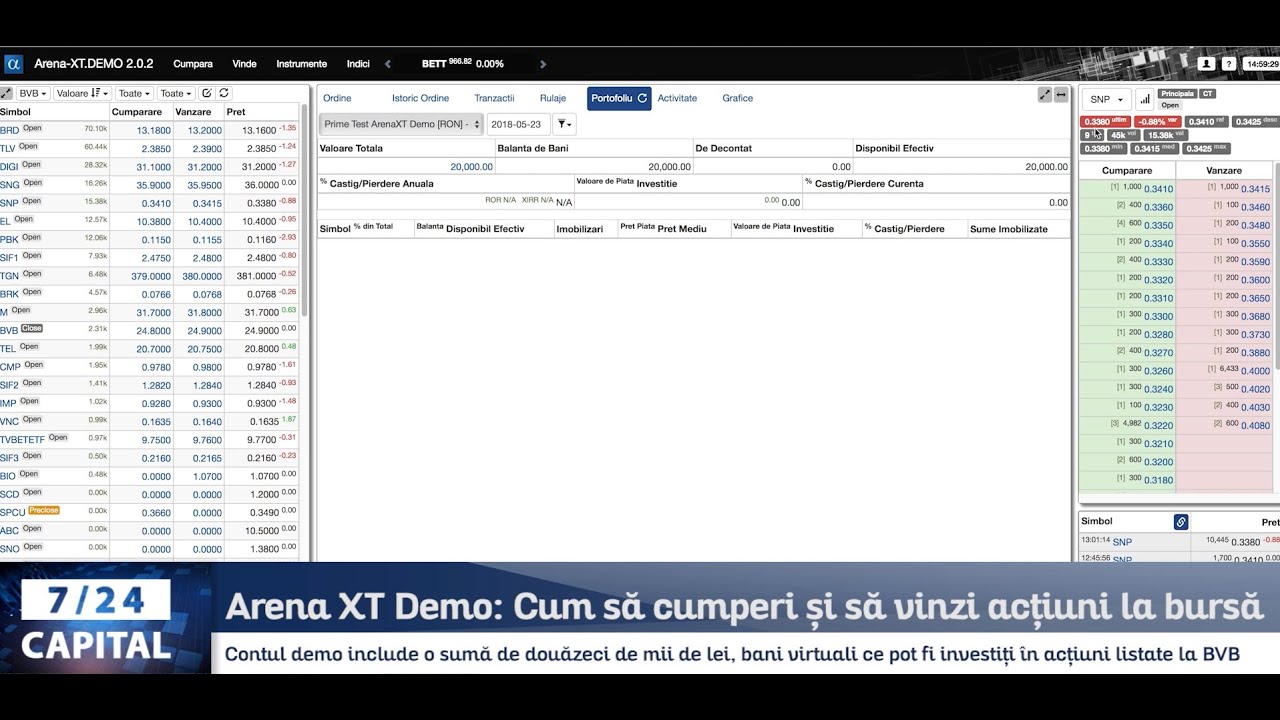
Task: Open the user account icon
Action: tap(1206, 64)
